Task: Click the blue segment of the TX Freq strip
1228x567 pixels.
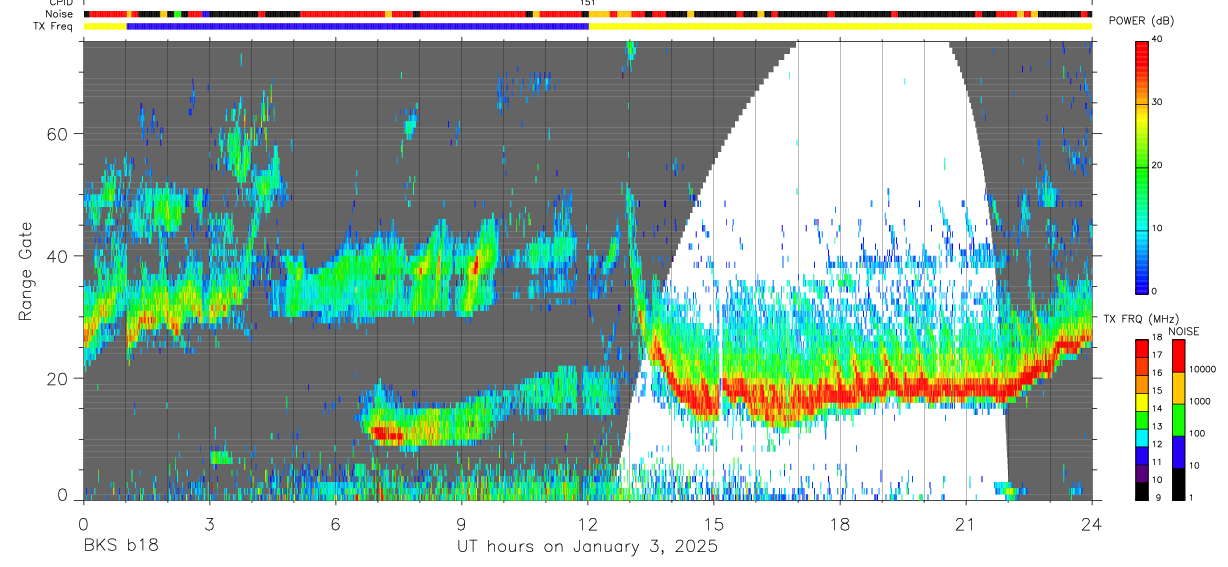Action: [x=358, y=26]
